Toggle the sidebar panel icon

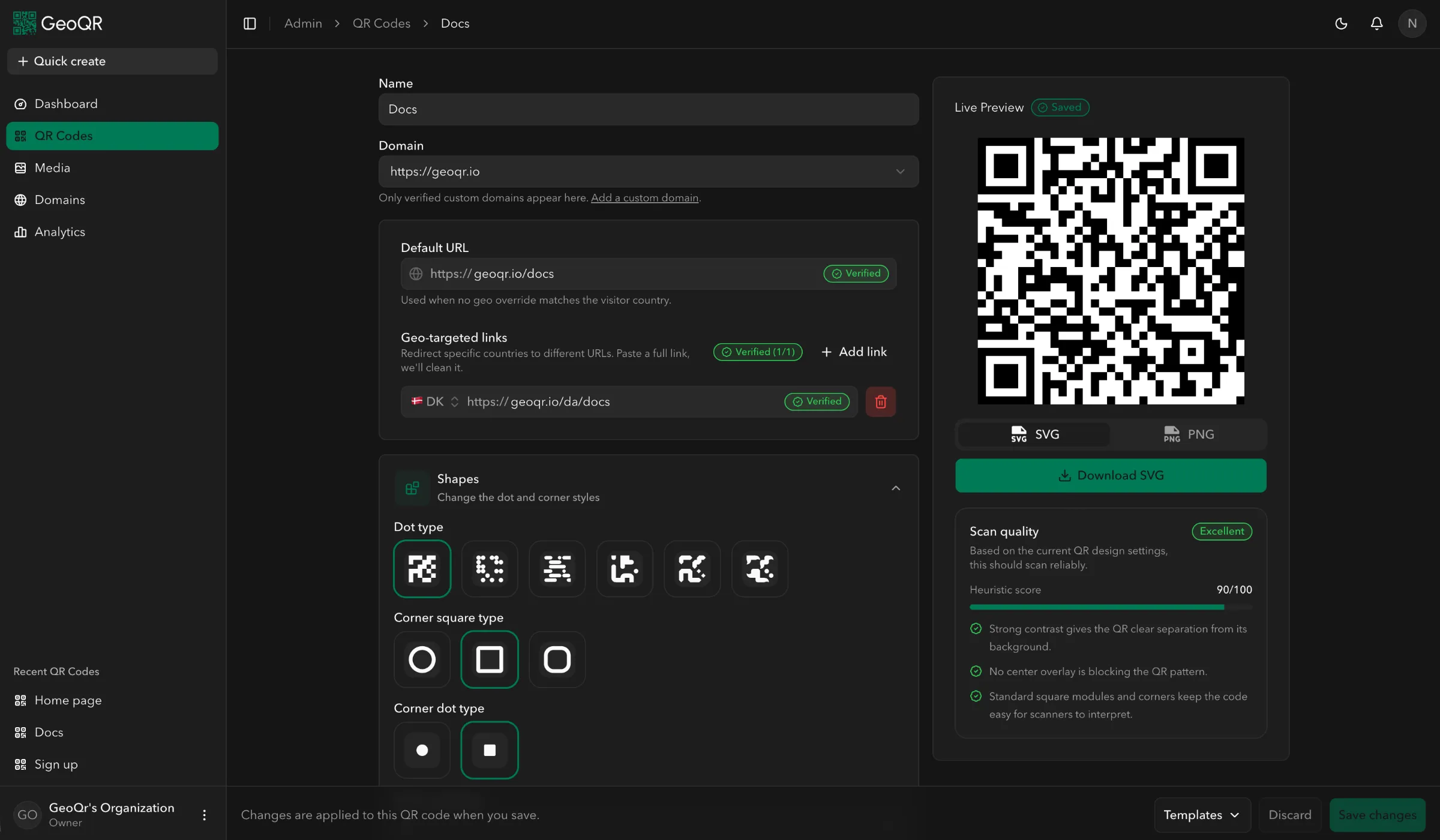click(250, 23)
